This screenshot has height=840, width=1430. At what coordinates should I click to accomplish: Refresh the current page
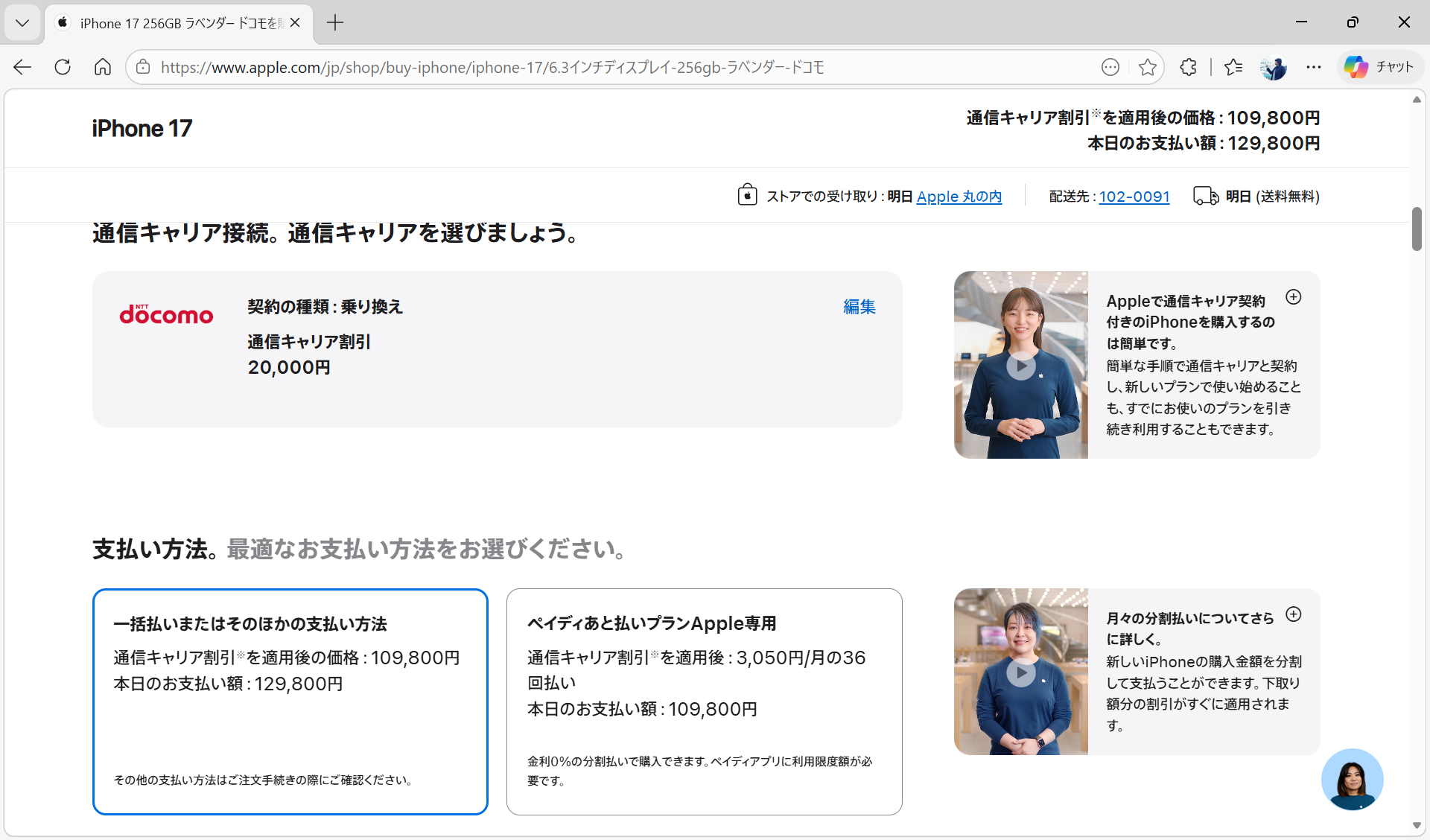(63, 67)
